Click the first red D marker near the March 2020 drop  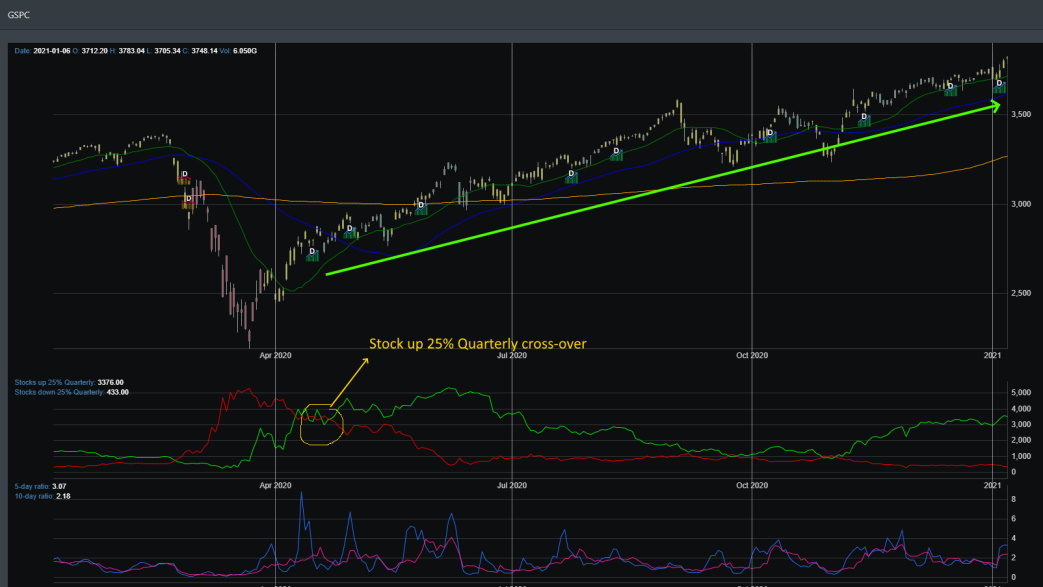[x=184, y=175]
